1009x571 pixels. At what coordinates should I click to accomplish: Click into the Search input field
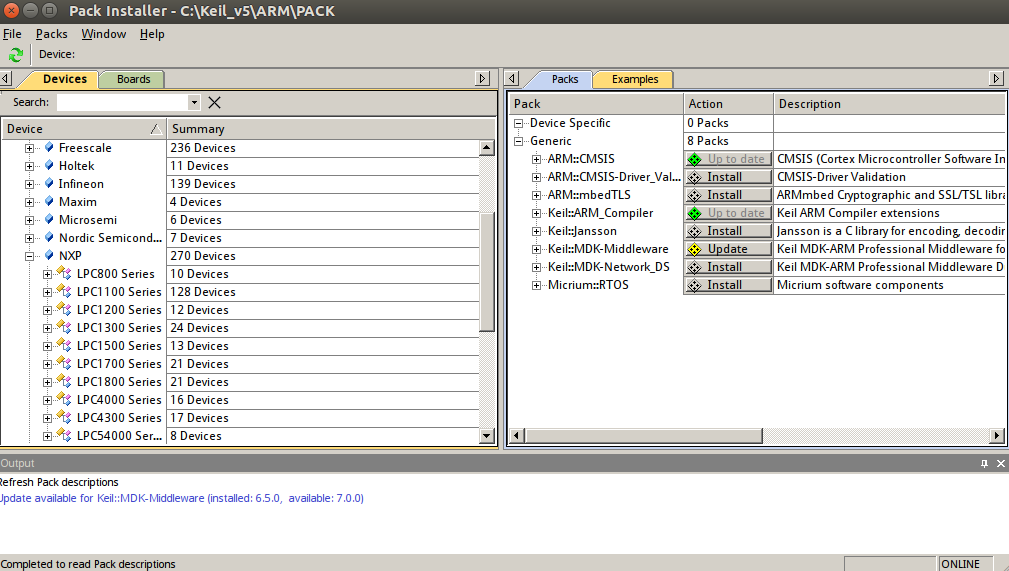[x=122, y=102]
